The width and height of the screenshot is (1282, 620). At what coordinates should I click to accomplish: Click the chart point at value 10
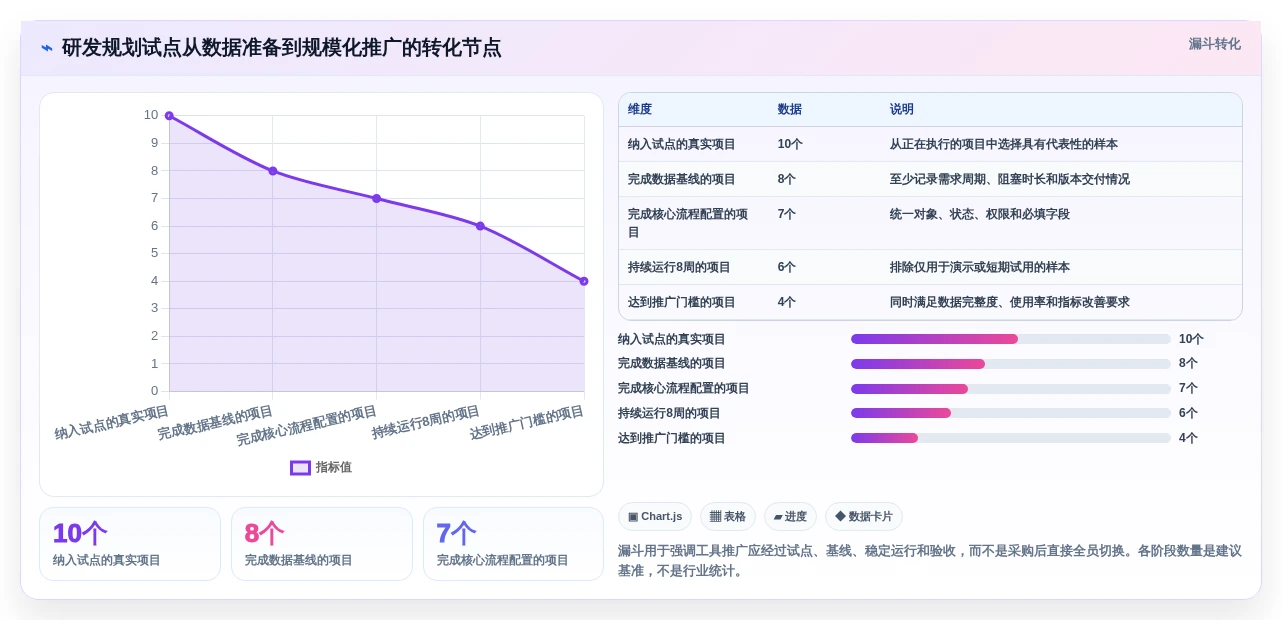[169, 116]
